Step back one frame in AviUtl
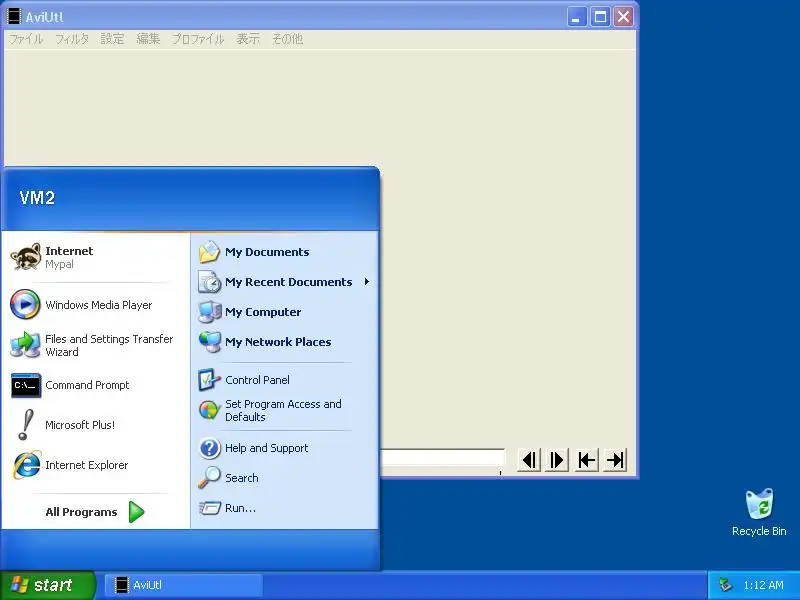 [529, 460]
